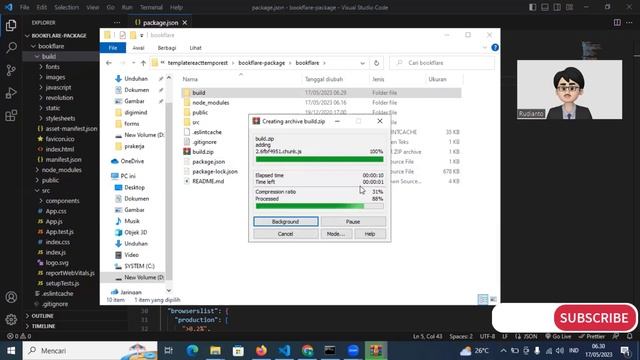Open Microsoft Edge from the taskbar

tap(192, 350)
